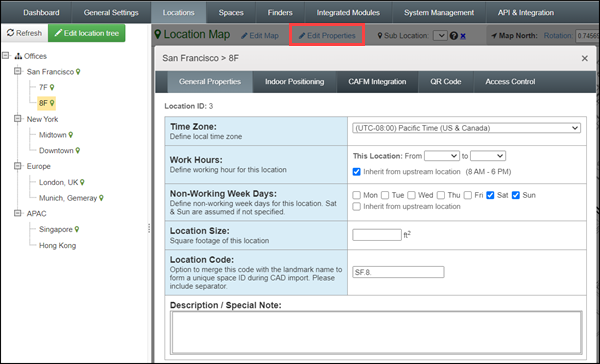Viewport: 600px width, 364px height.
Task: Select London, UK in the location tree
Action: (x=59, y=183)
